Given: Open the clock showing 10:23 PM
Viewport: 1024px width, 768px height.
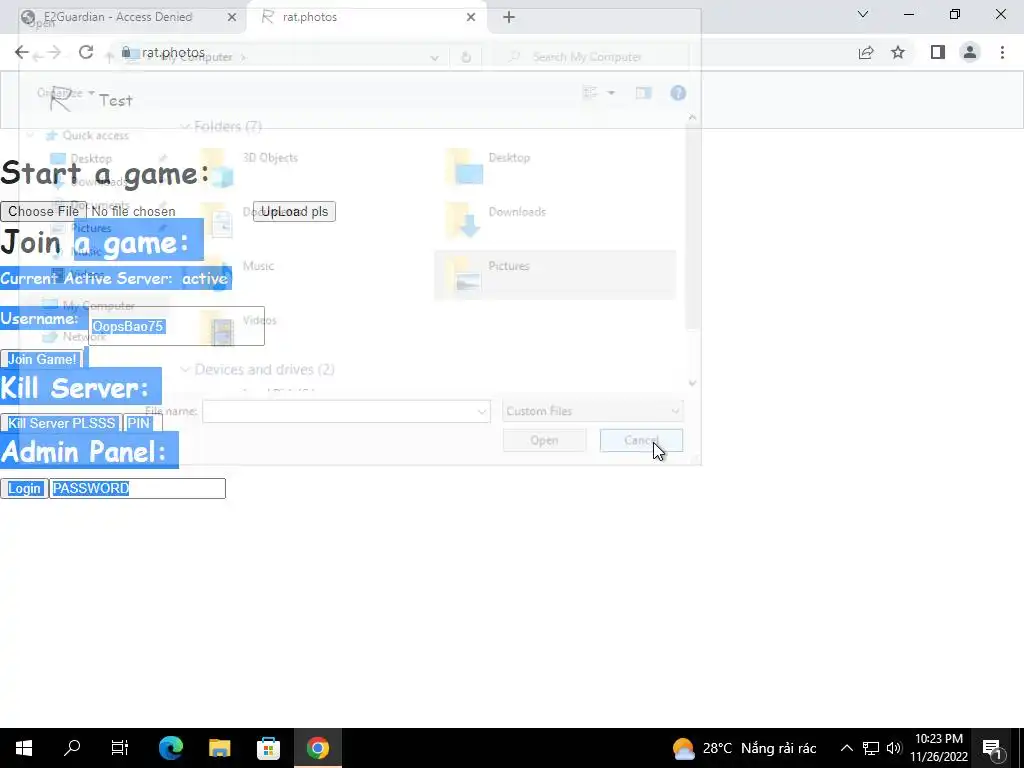Looking at the screenshot, I should tap(939, 748).
